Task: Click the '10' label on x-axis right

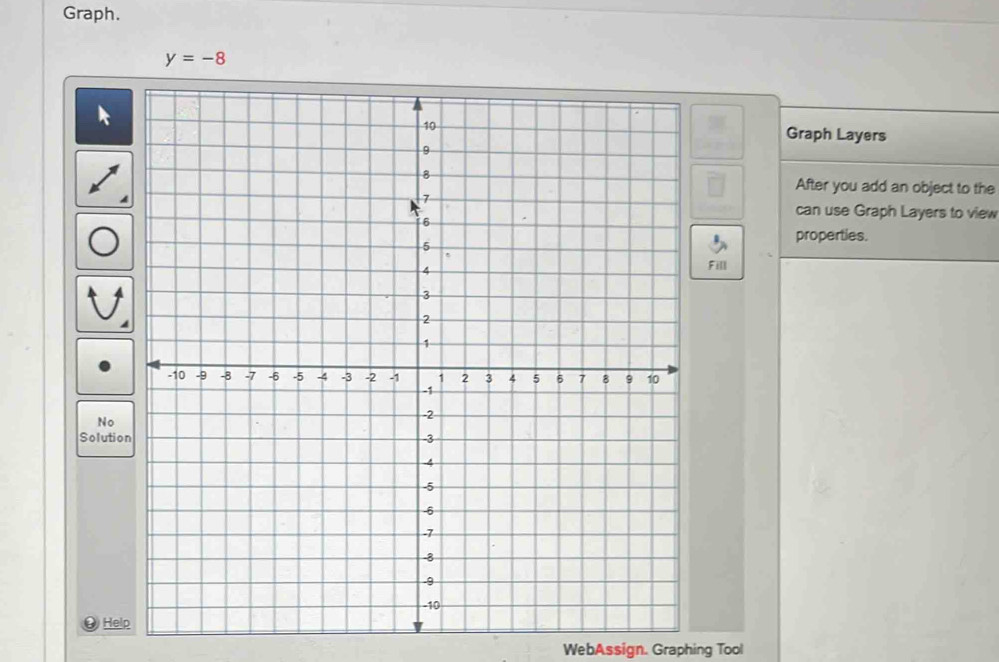Action: pyautogui.click(x=653, y=379)
